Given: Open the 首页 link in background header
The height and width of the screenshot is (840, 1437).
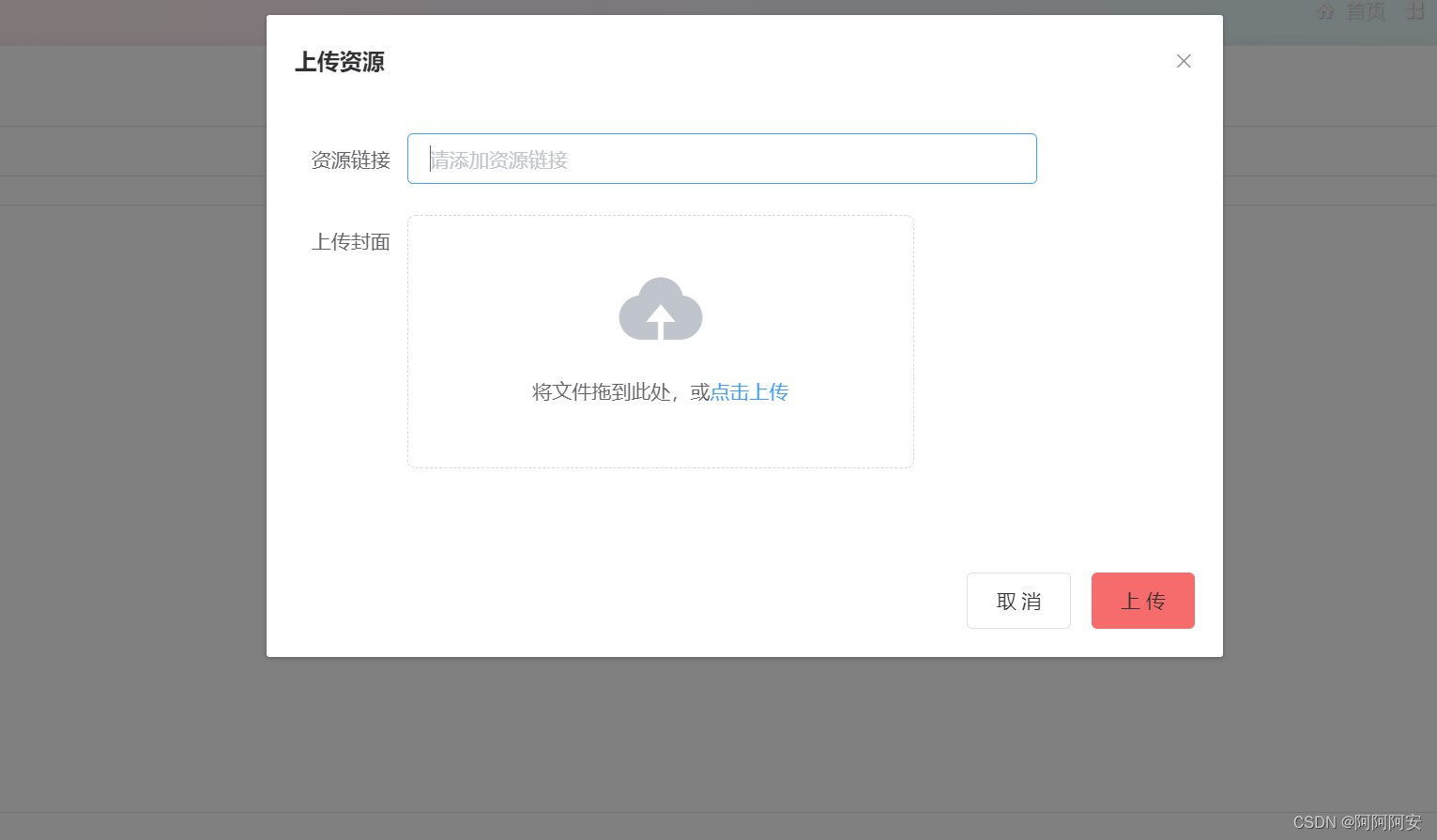Looking at the screenshot, I should pos(1366,11).
